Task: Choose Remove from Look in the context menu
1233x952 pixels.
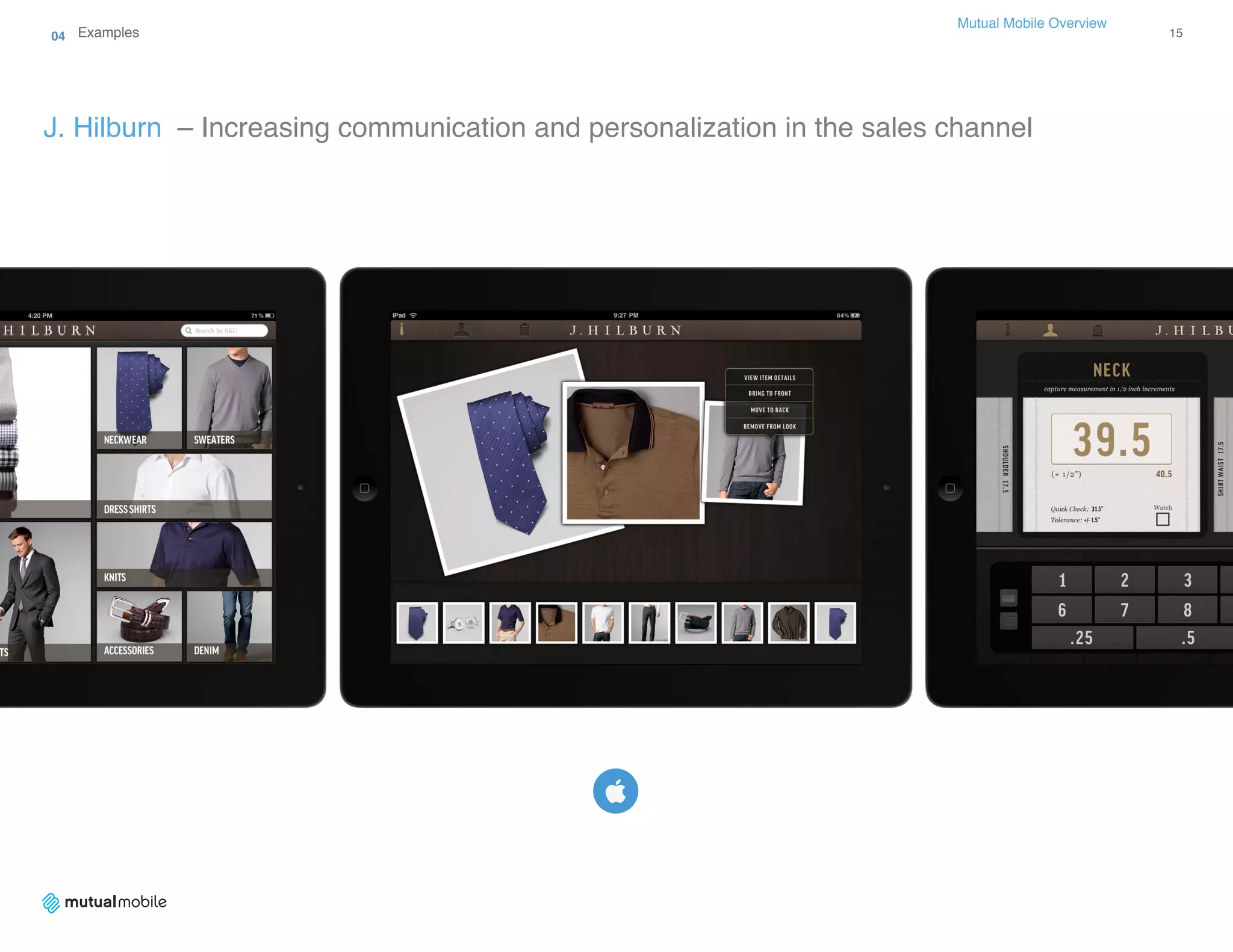Action: pyautogui.click(x=769, y=426)
